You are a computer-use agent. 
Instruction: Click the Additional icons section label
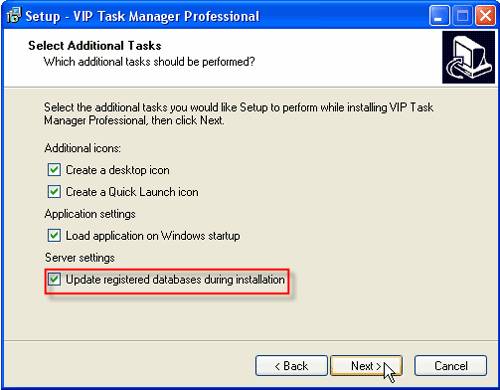point(82,148)
